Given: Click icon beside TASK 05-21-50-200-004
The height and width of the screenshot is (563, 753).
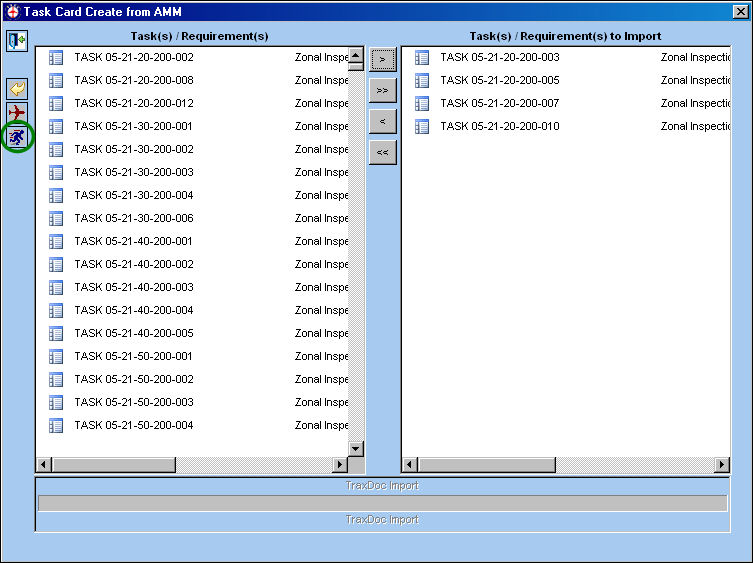Looking at the screenshot, I should pyautogui.click(x=56, y=426).
